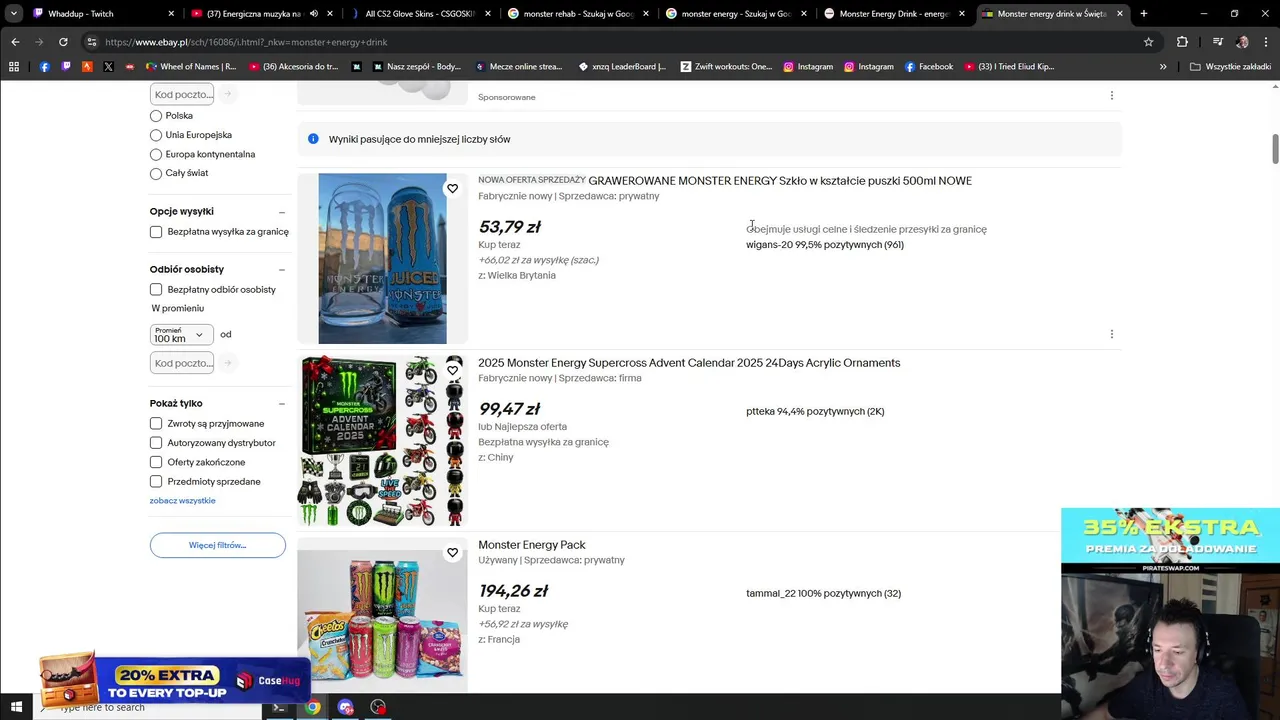Favorite the Monster Energy Pack listing
The image size is (1280, 720).
click(452, 552)
